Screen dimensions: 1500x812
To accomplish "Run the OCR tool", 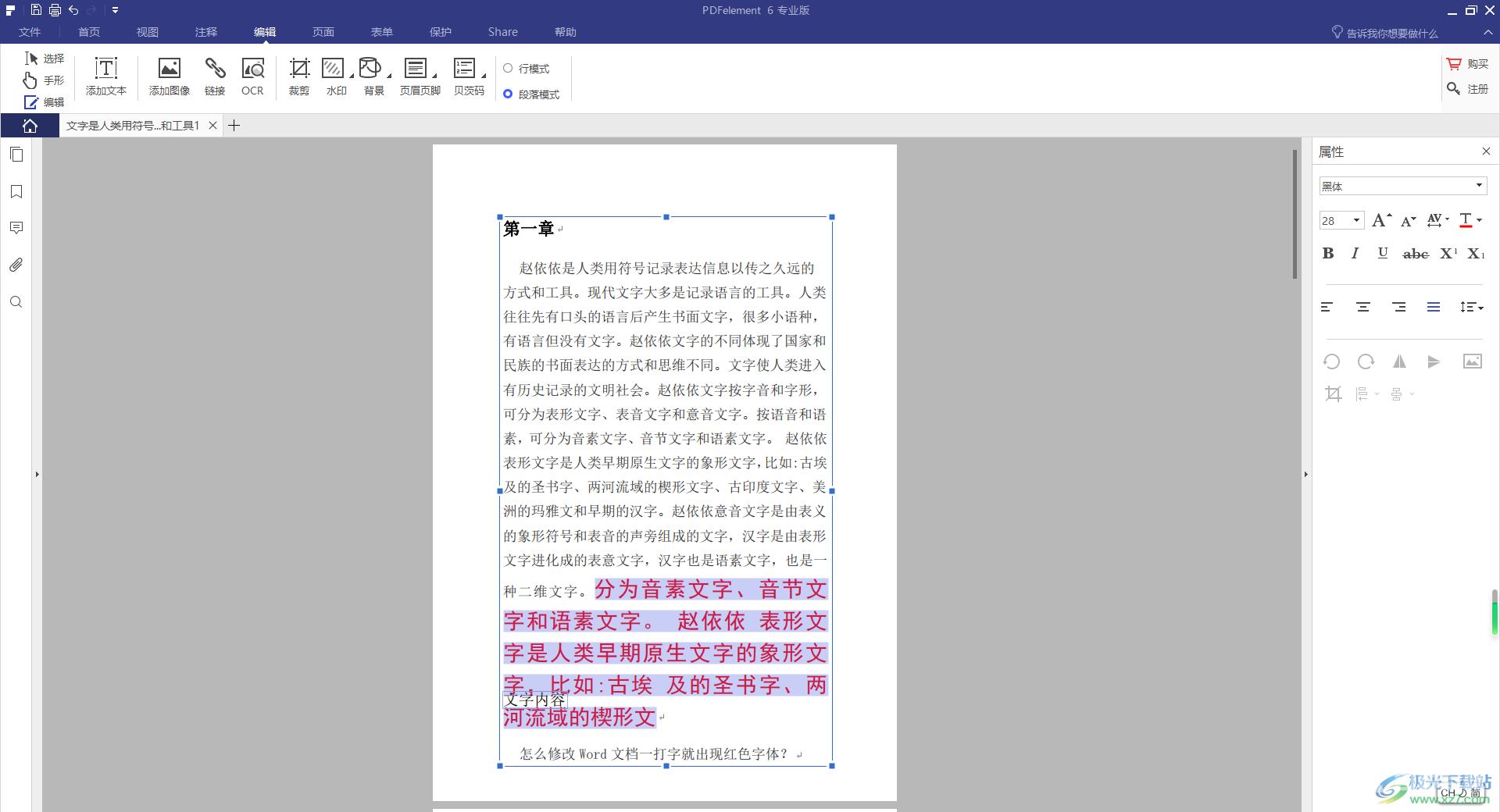I will (252, 77).
